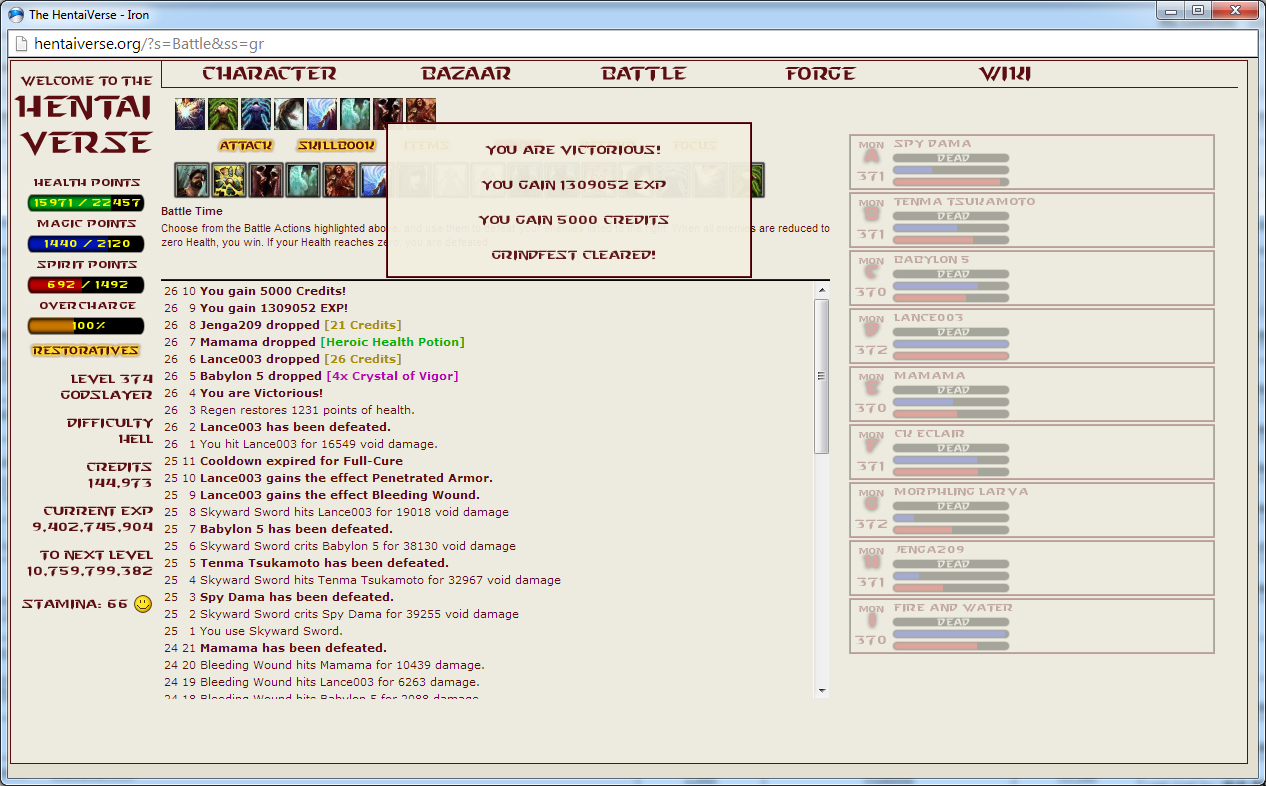This screenshot has height=786, width=1266.
Task: Click the Credits 144,973 value
Action: [x=119, y=483]
